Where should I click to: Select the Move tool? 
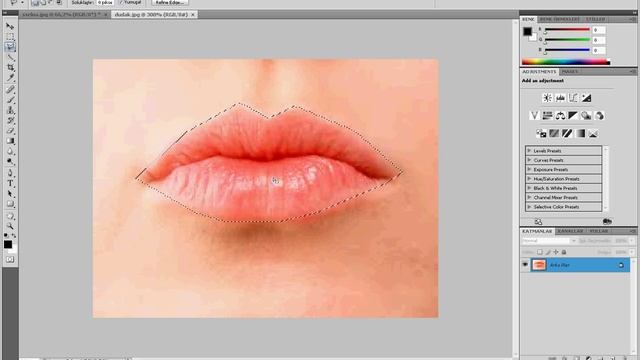click(10, 27)
